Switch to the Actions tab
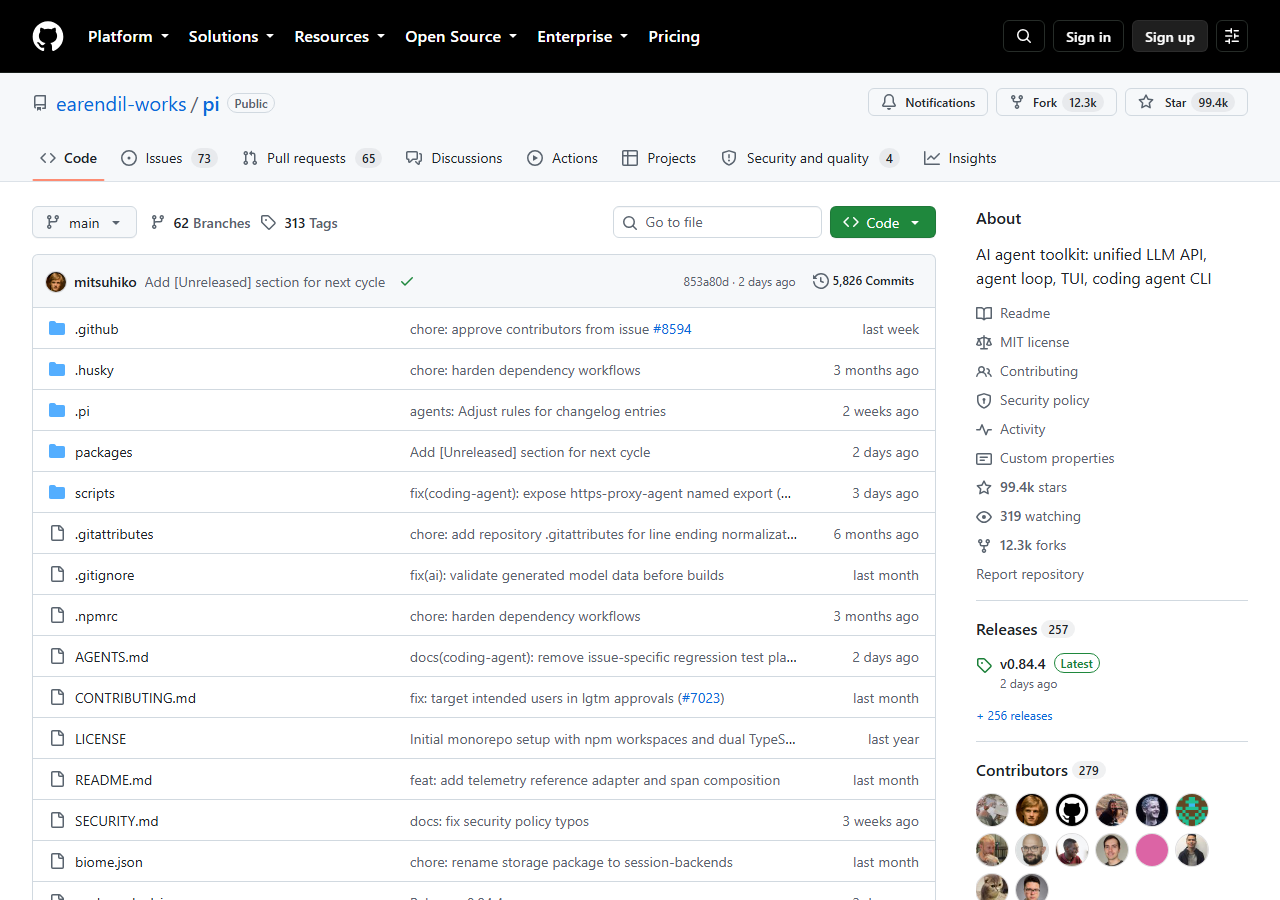This screenshot has height=900, width=1280. (563, 158)
